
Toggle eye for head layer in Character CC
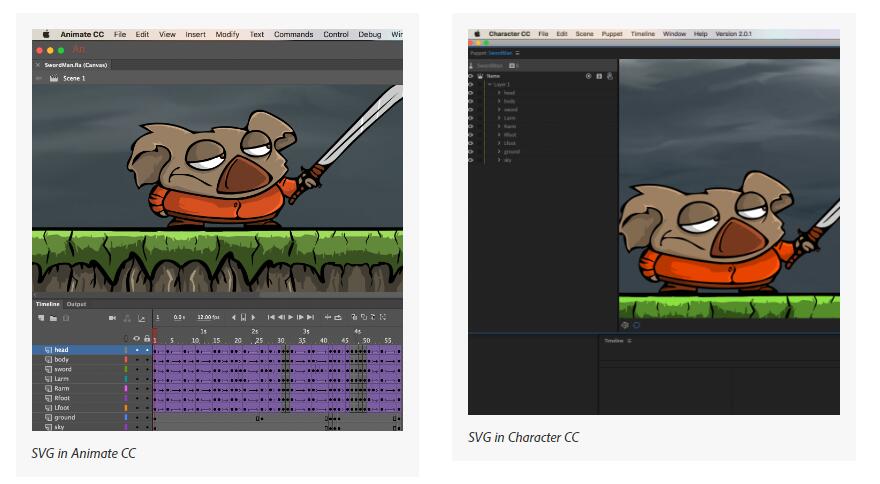[x=471, y=93]
